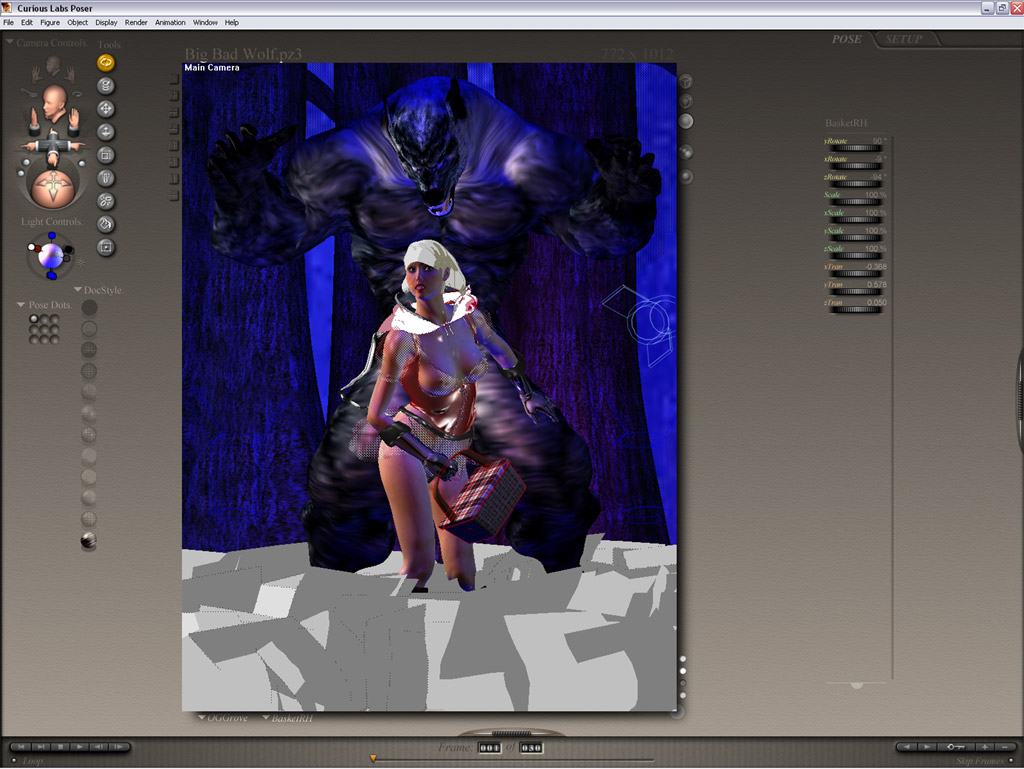Switch to the small Face Camera head

[x=53, y=65]
